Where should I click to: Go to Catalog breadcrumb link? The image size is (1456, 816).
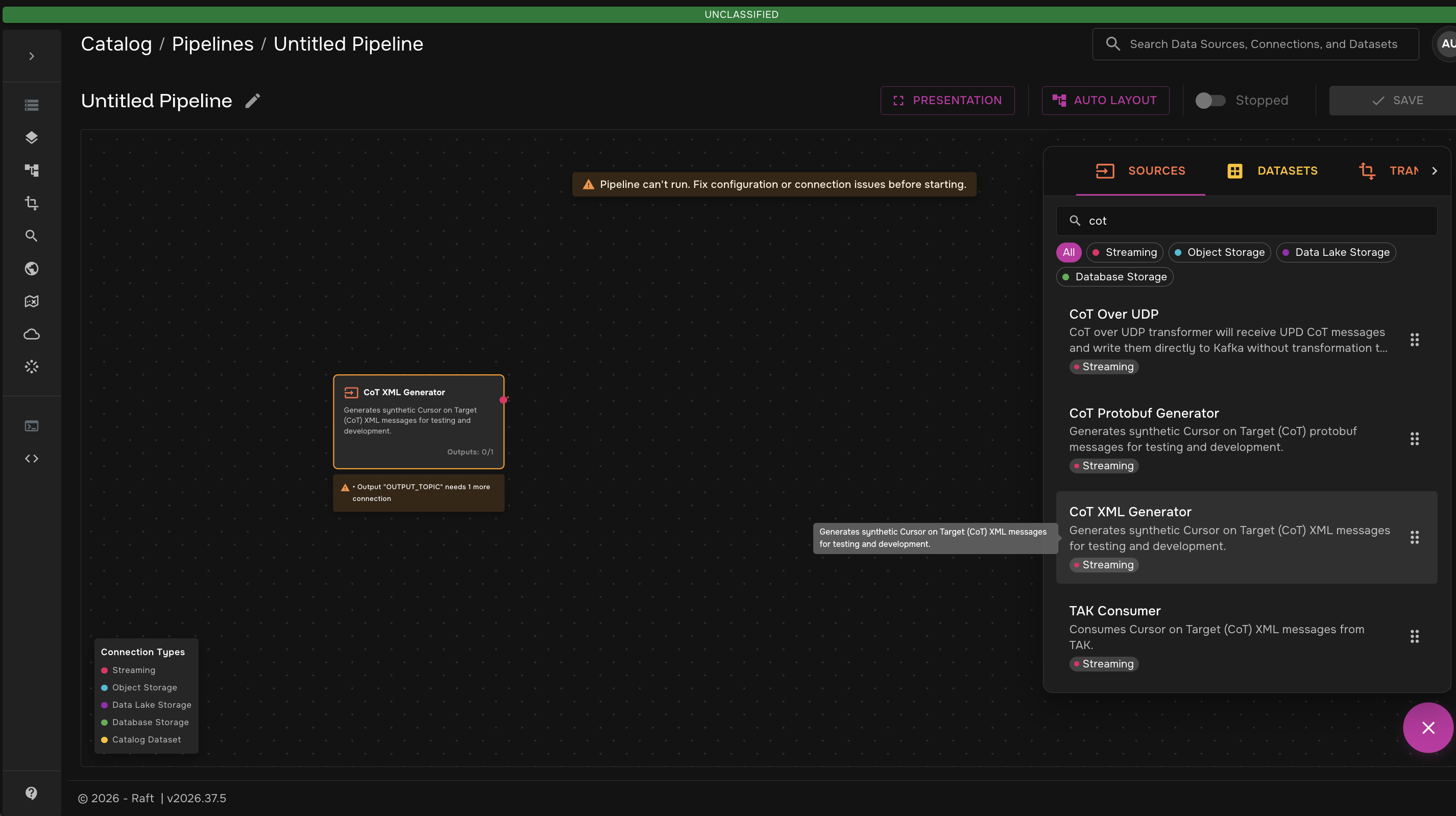[x=116, y=44]
